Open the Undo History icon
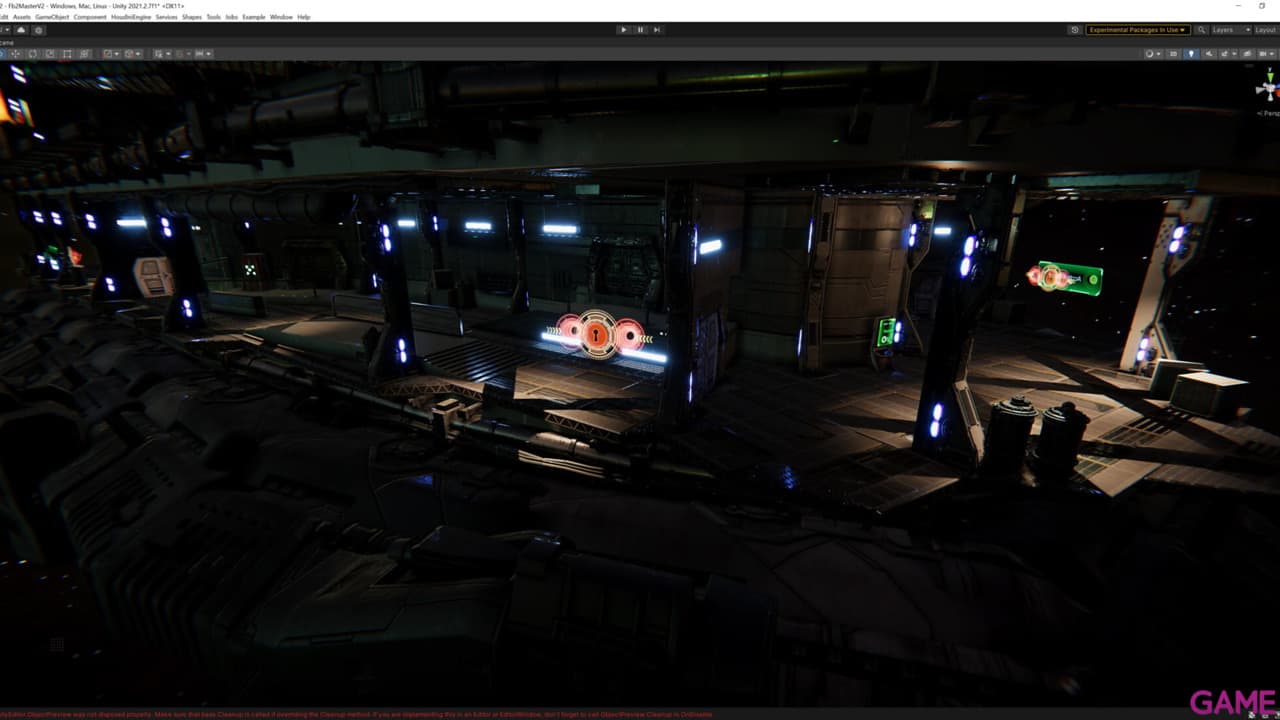Image resolution: width=1280 pixels, height=720 pixels. click(x=1075, y=30)
